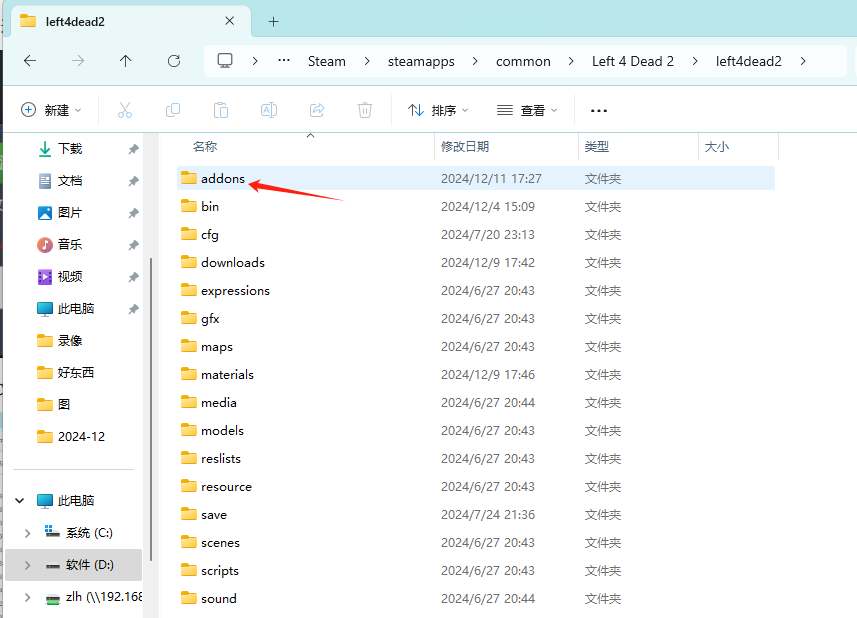857x618 pixels.
Task: Sort by 名称 column header
Action: tap(204, 146)
